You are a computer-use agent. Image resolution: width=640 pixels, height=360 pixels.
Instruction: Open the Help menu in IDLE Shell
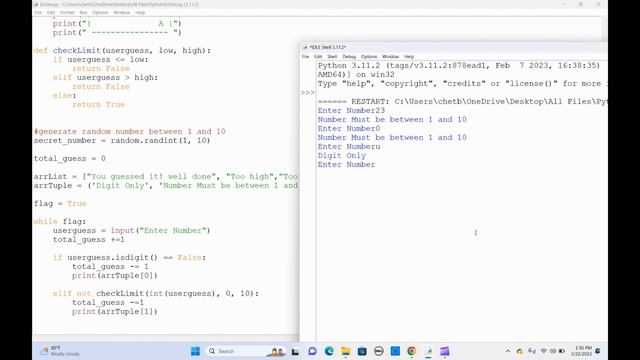coord(409,57)
